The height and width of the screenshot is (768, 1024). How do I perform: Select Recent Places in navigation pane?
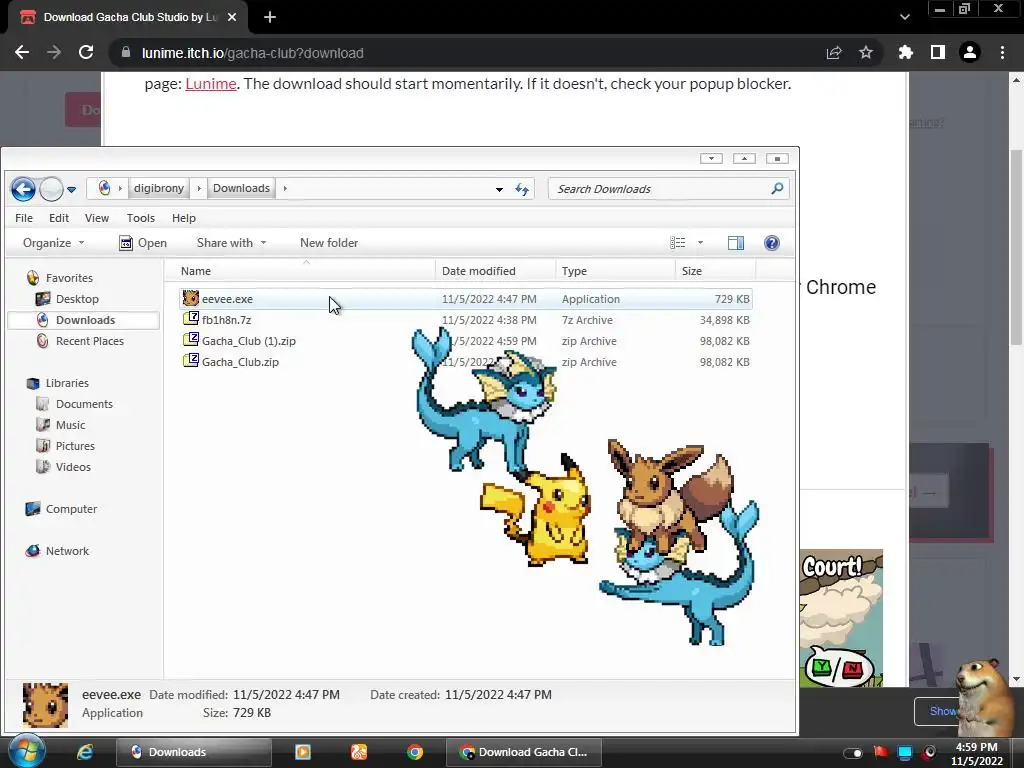pos(89,341)
